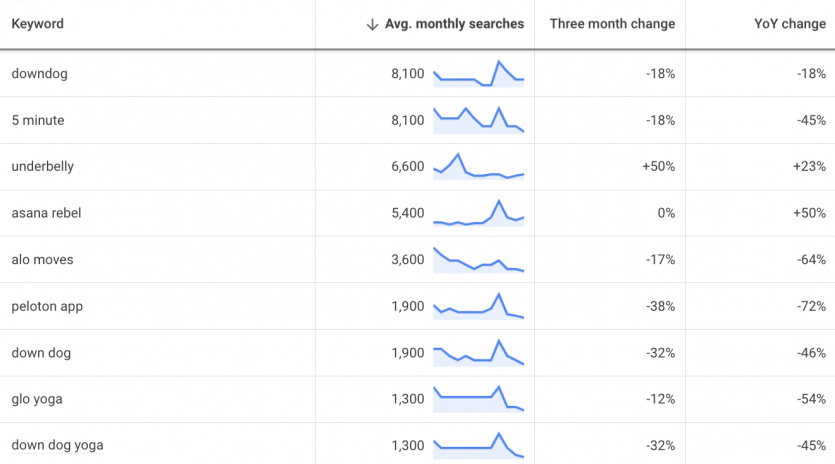Open alo moves sparkline graph
835x464 pixels.
click(x=479, y=259)
